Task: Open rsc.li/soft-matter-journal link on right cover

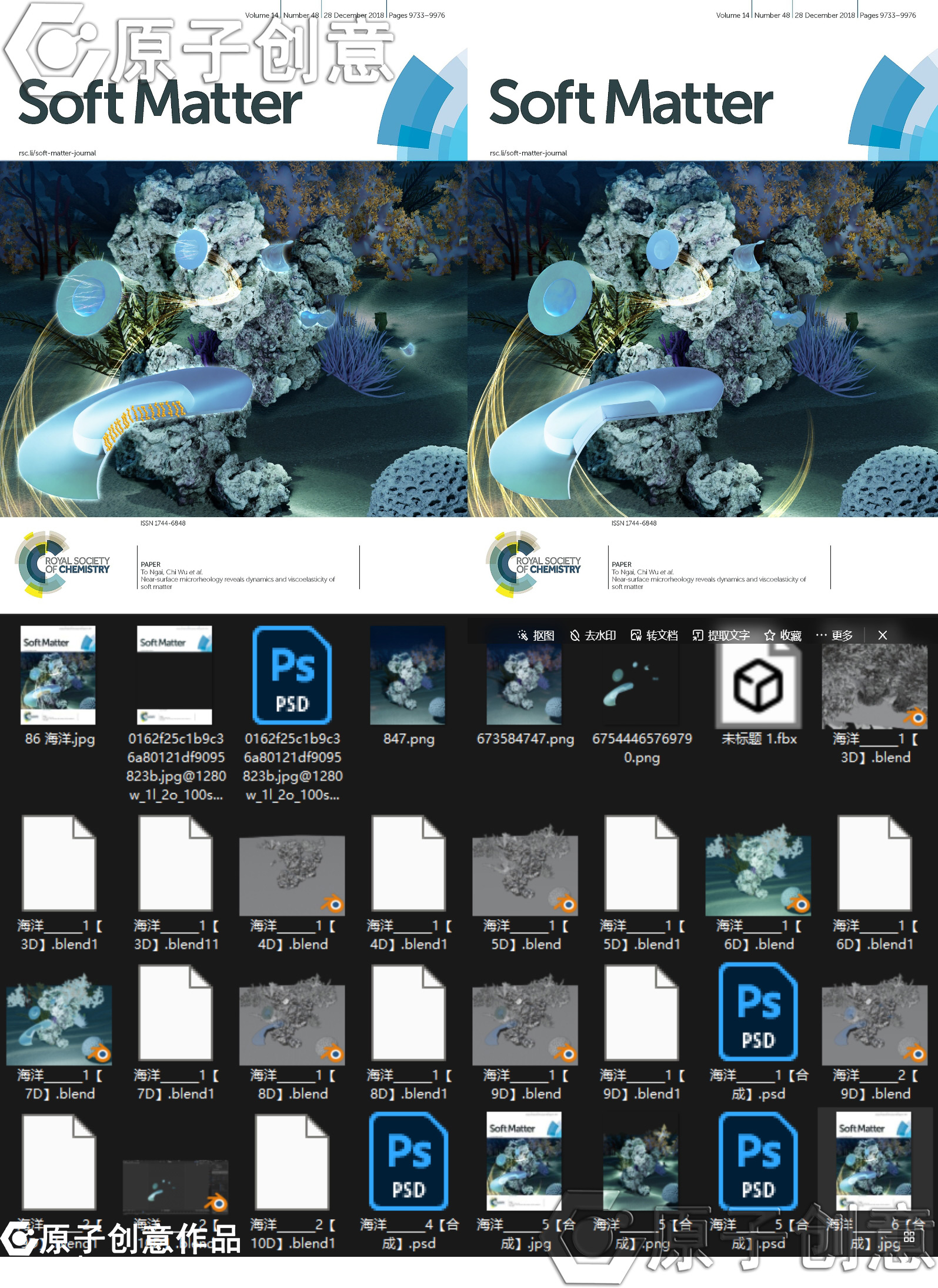Action: tap(528, 153)
